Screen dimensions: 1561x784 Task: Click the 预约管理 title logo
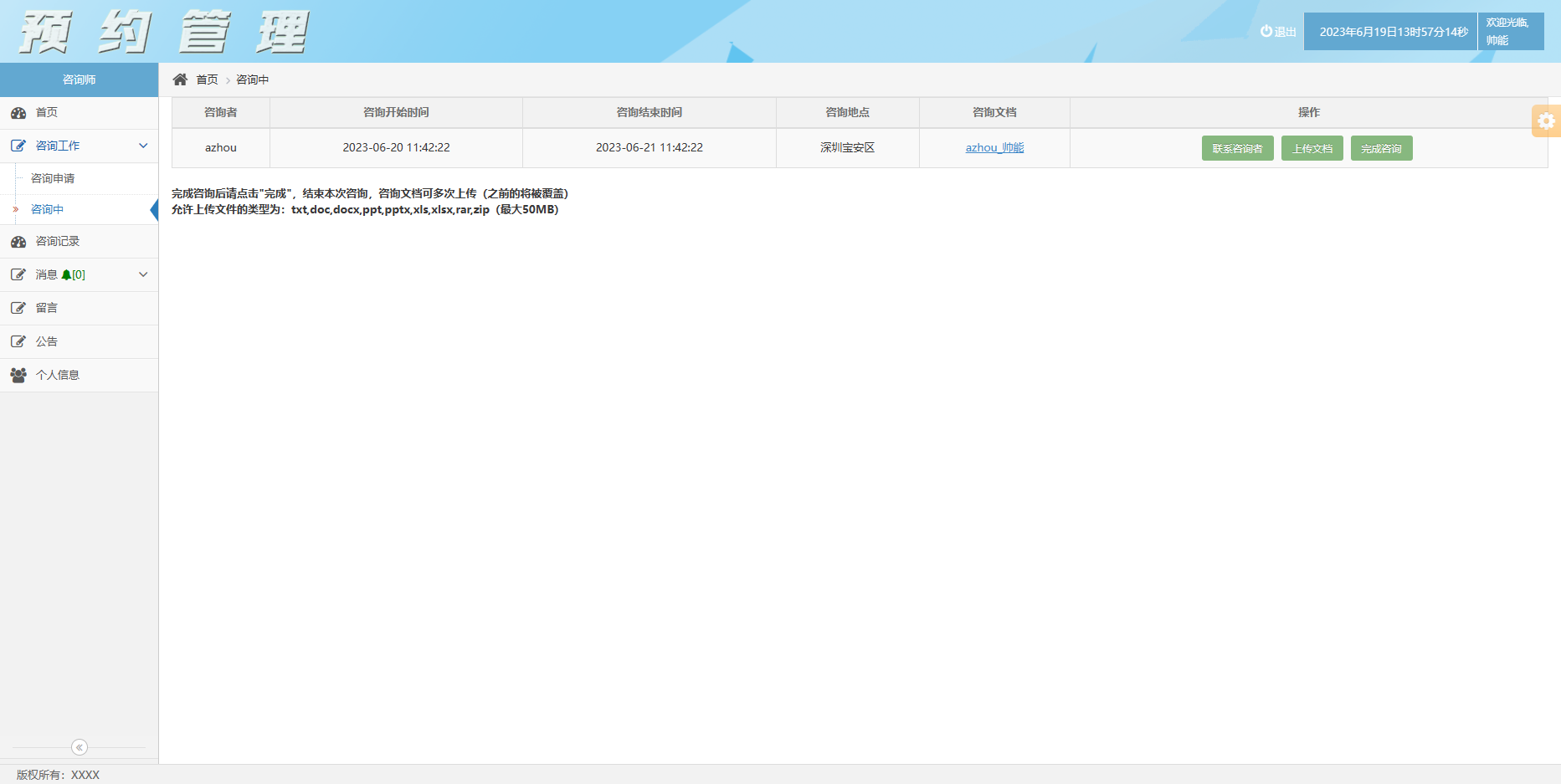pos(164,32)
